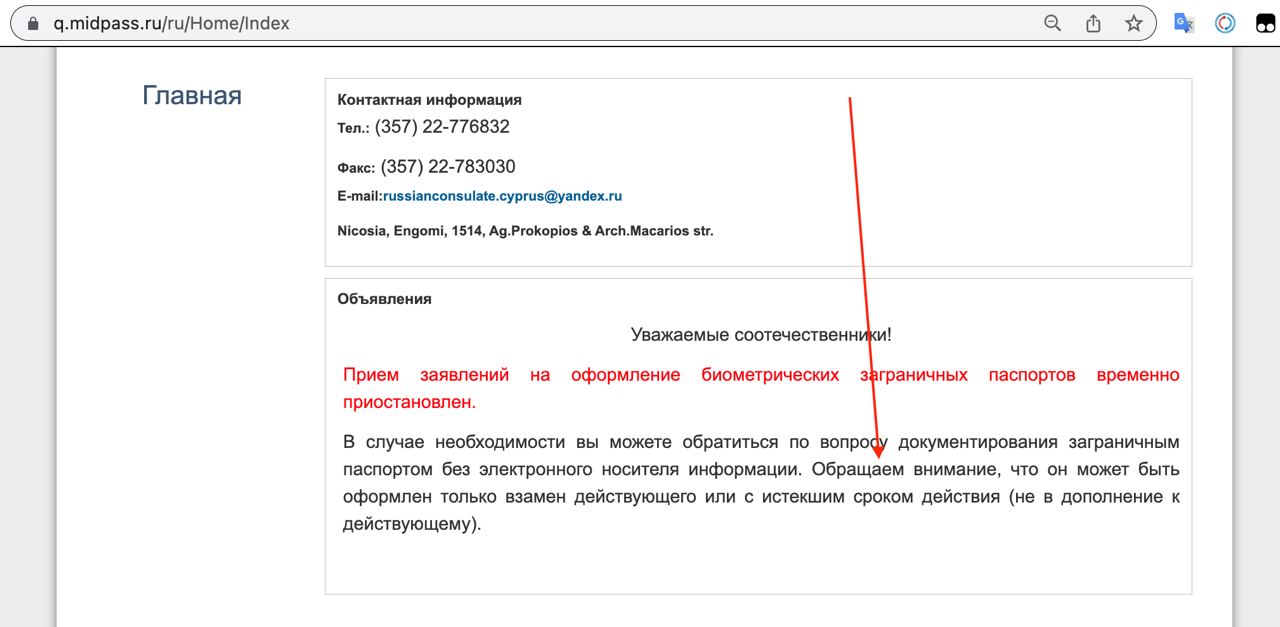This screenshot has height=627, width=1280.
Task: Click the fax number (357) 22-783030
Action: [x=448, y=167]
